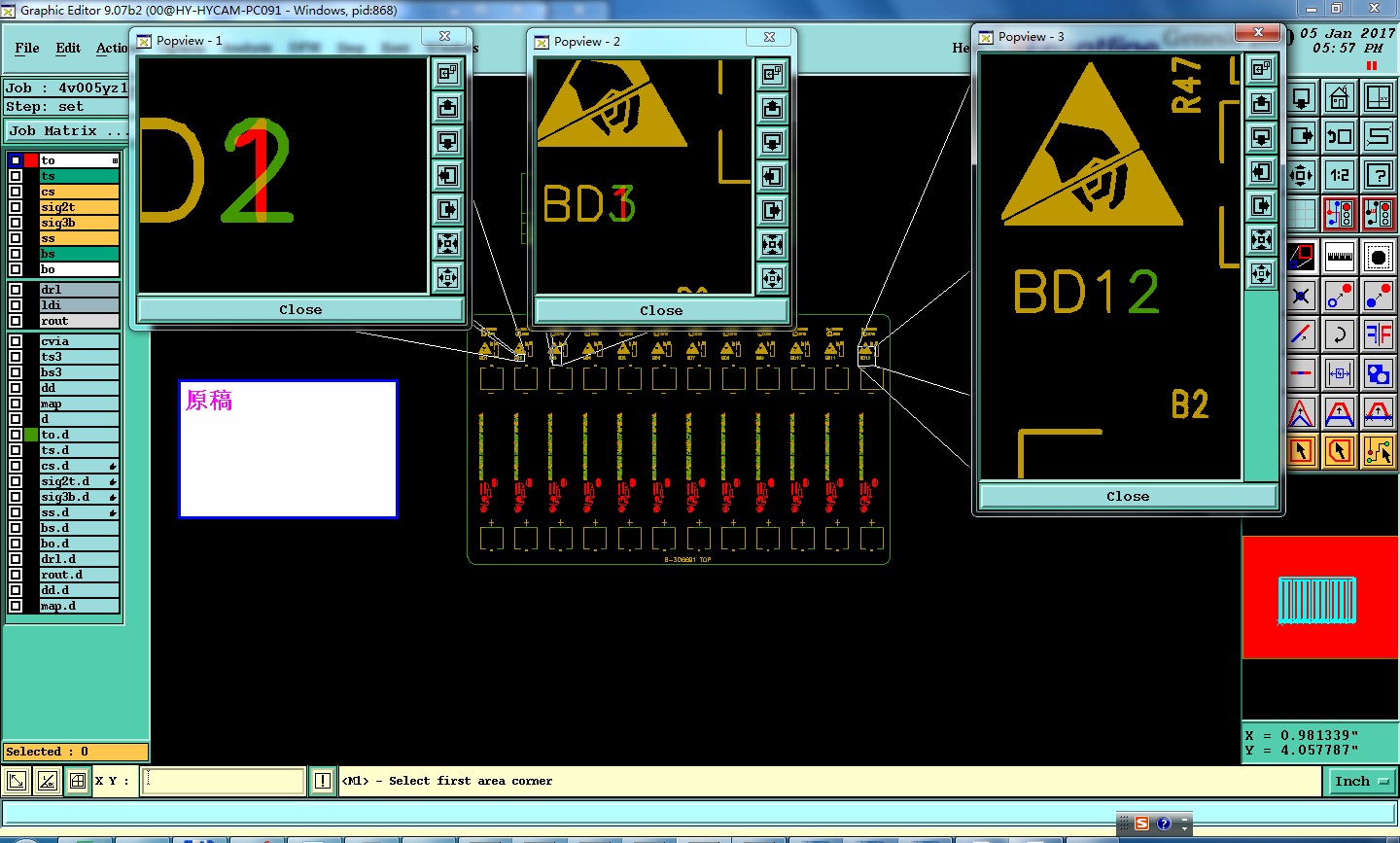1400x843 pixels.
Task: Click the plain grid icon in right toolbar
Action: click(1302, 214)
